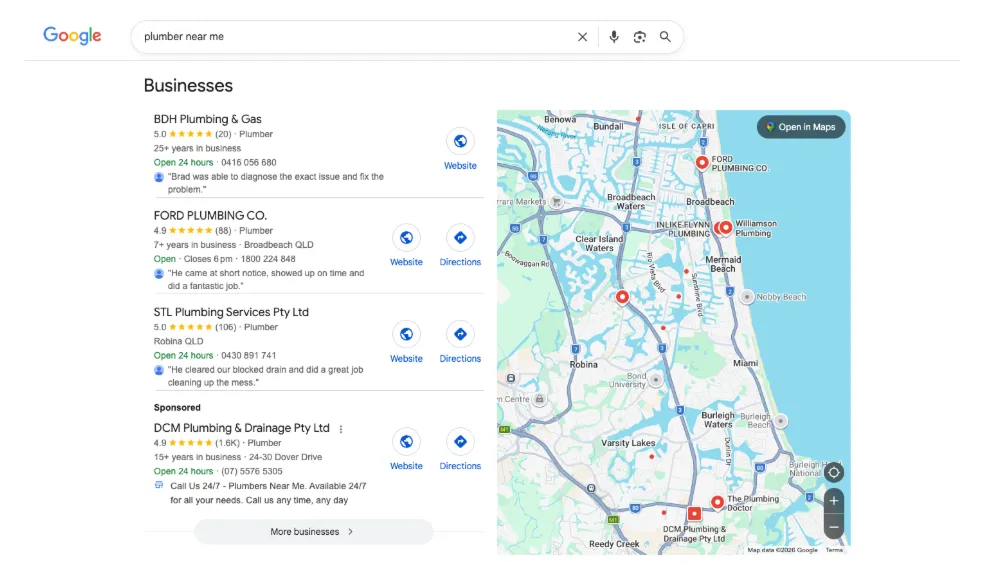Open STL Plumbing Services website globe icon
Viewport: 986px width, 577px height.
click(x=406, y=334)
